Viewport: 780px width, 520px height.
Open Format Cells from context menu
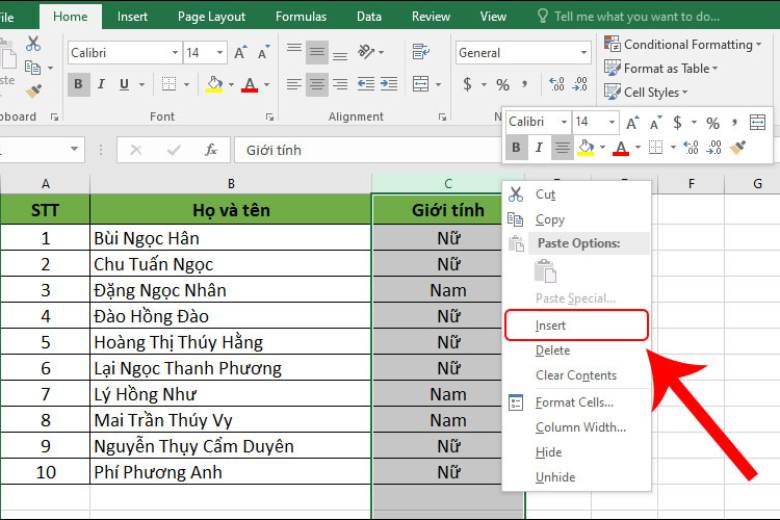(x=575, y=402)
